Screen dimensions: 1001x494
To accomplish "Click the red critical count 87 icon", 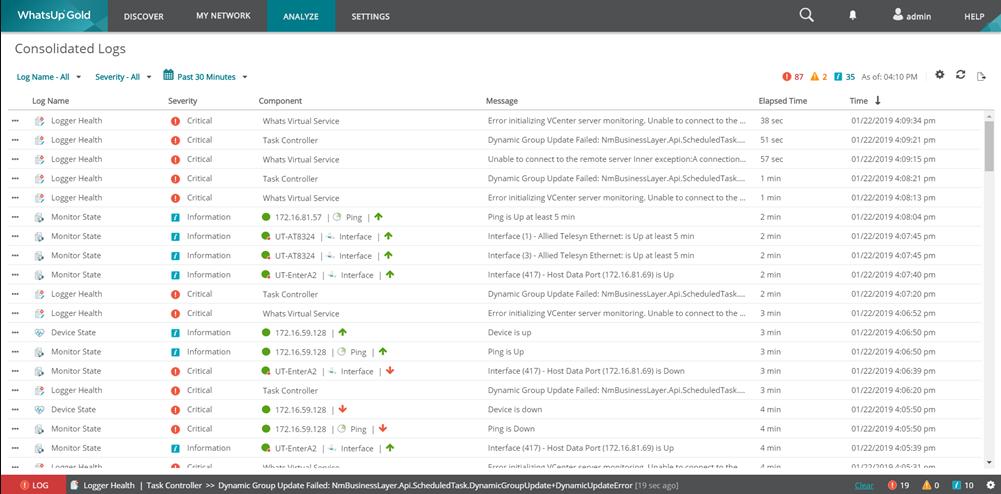I will pyautogui.click(x=786, y=77).
